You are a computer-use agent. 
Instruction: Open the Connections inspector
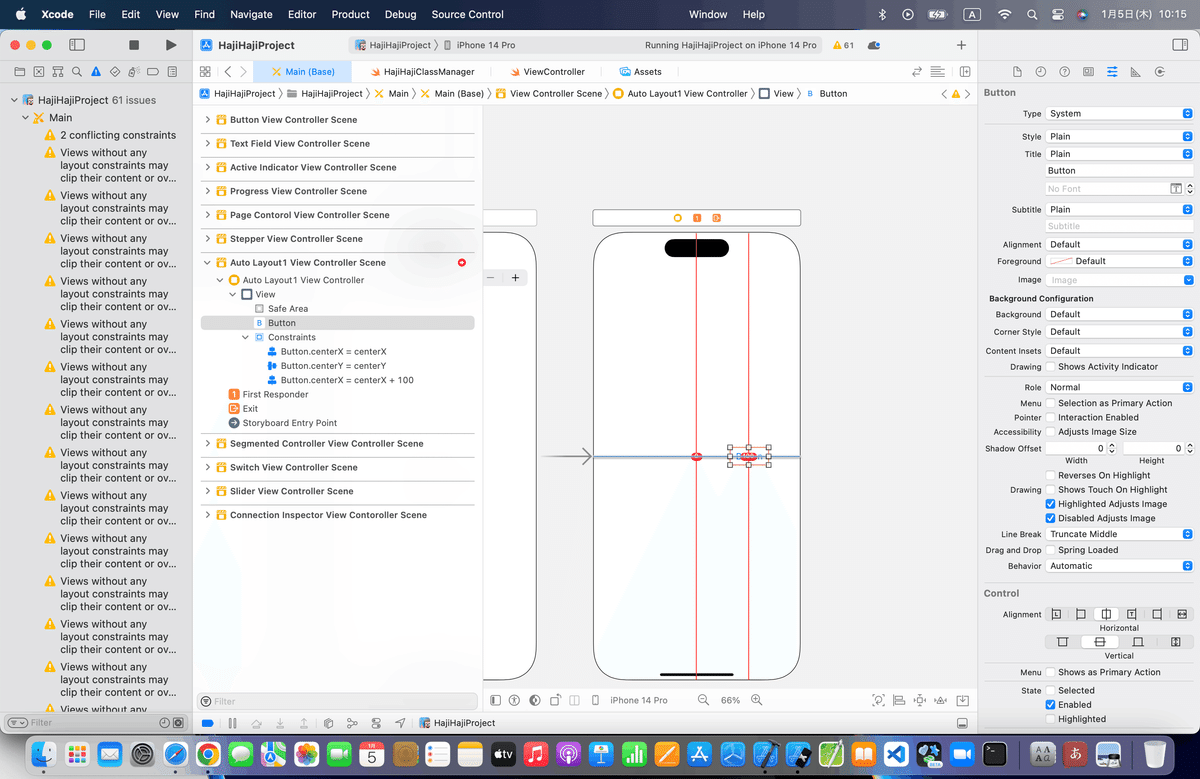tap(1159, 72)
